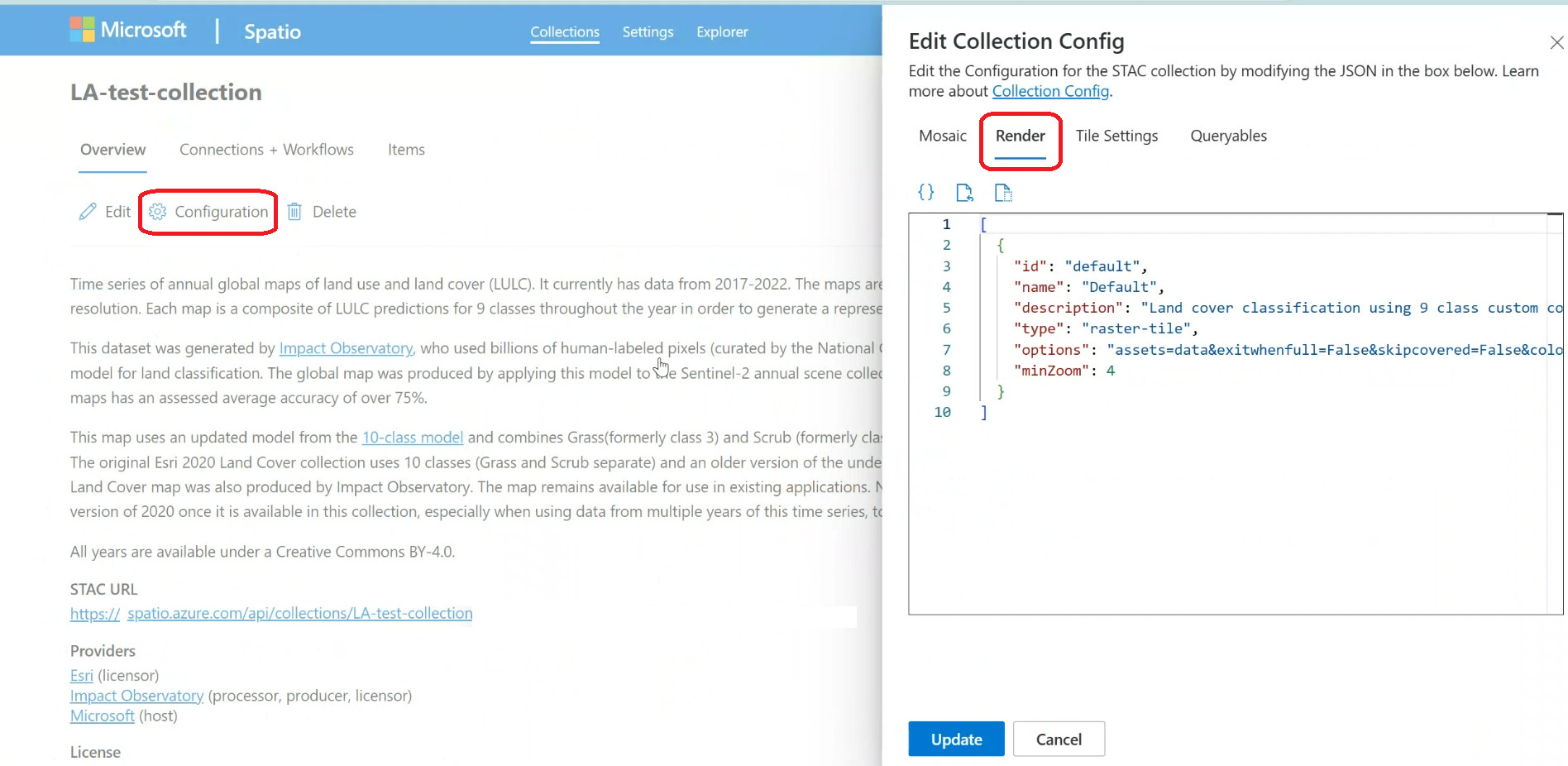Click the "name": "Default" line in the editor

(x=1088, y=287)
